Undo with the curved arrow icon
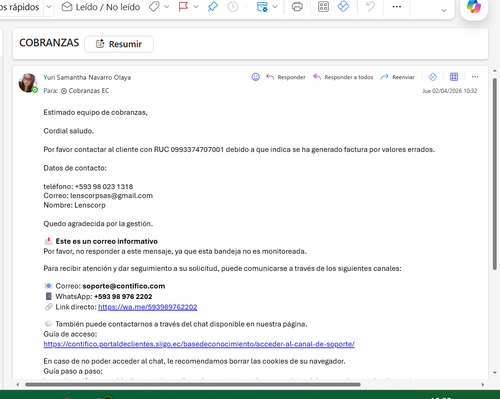This screenshot has height=399, width=500. click(370, 7)
